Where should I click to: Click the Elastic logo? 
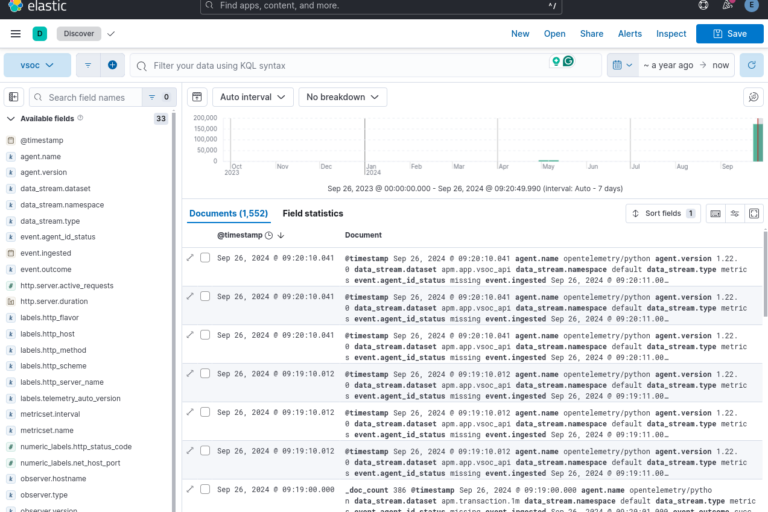(37, 6)
